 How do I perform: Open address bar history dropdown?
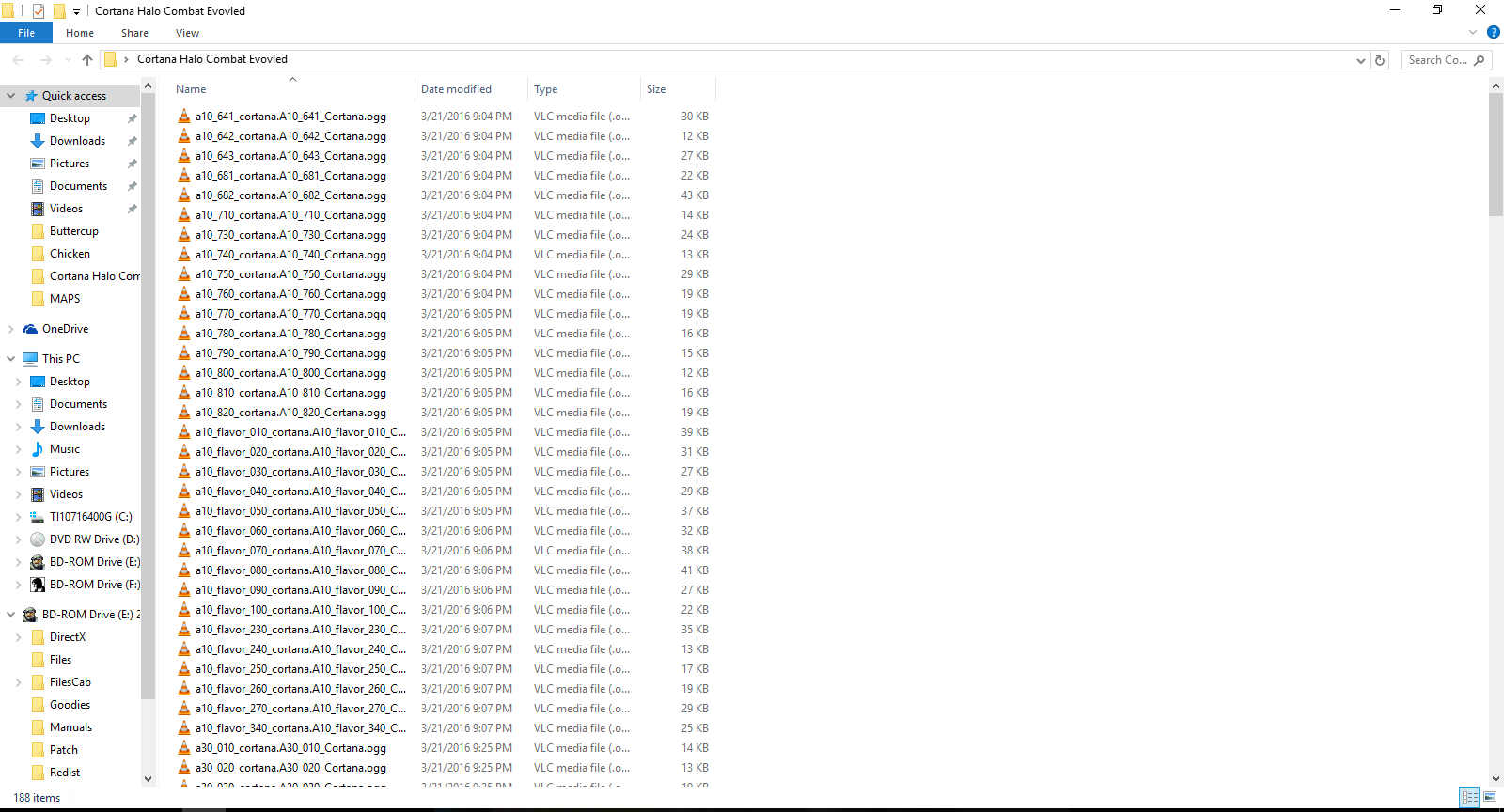point(1360,60)
